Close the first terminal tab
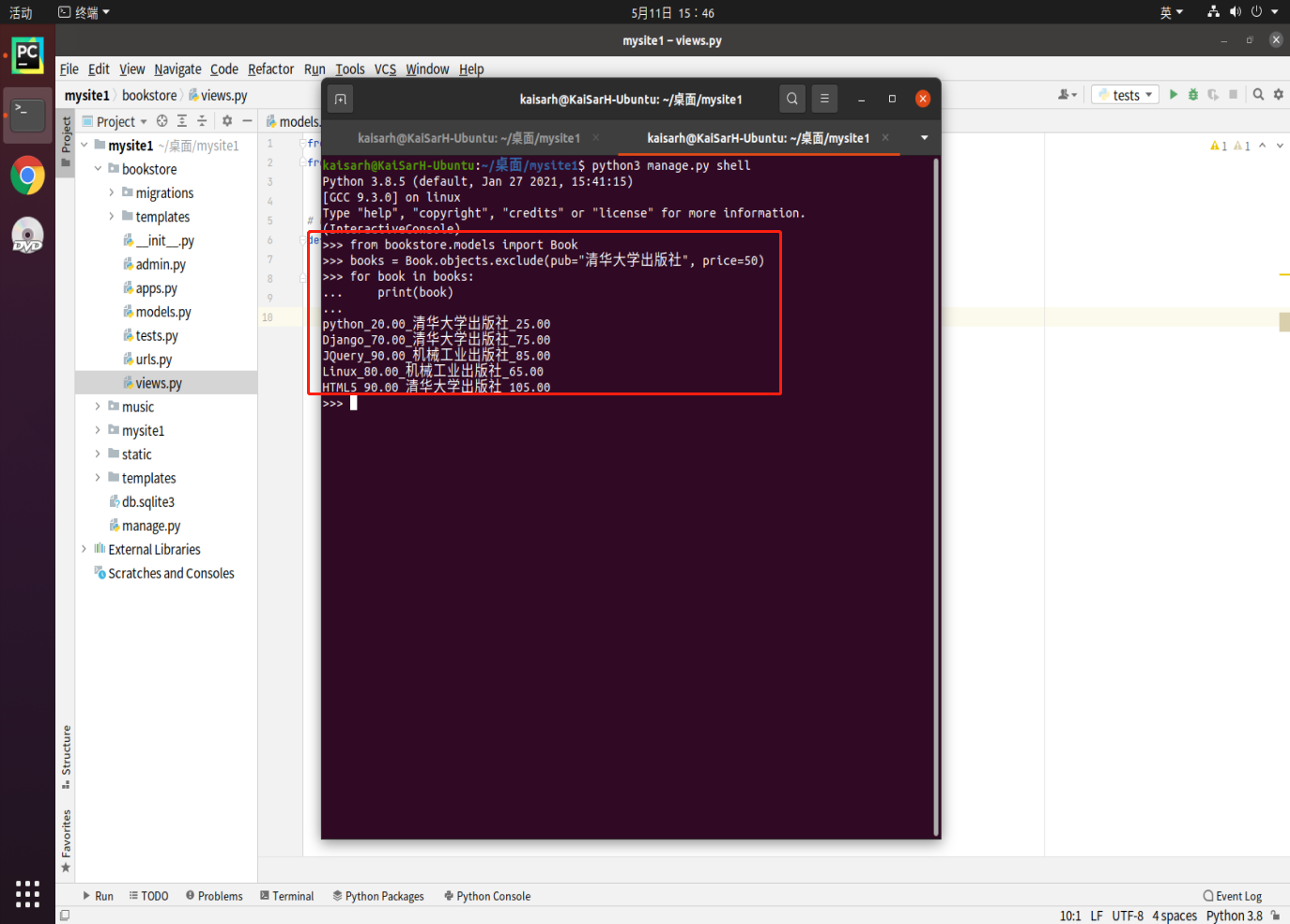The width and height of the screenshot is (1290, 924). click(x=596, y=137)
